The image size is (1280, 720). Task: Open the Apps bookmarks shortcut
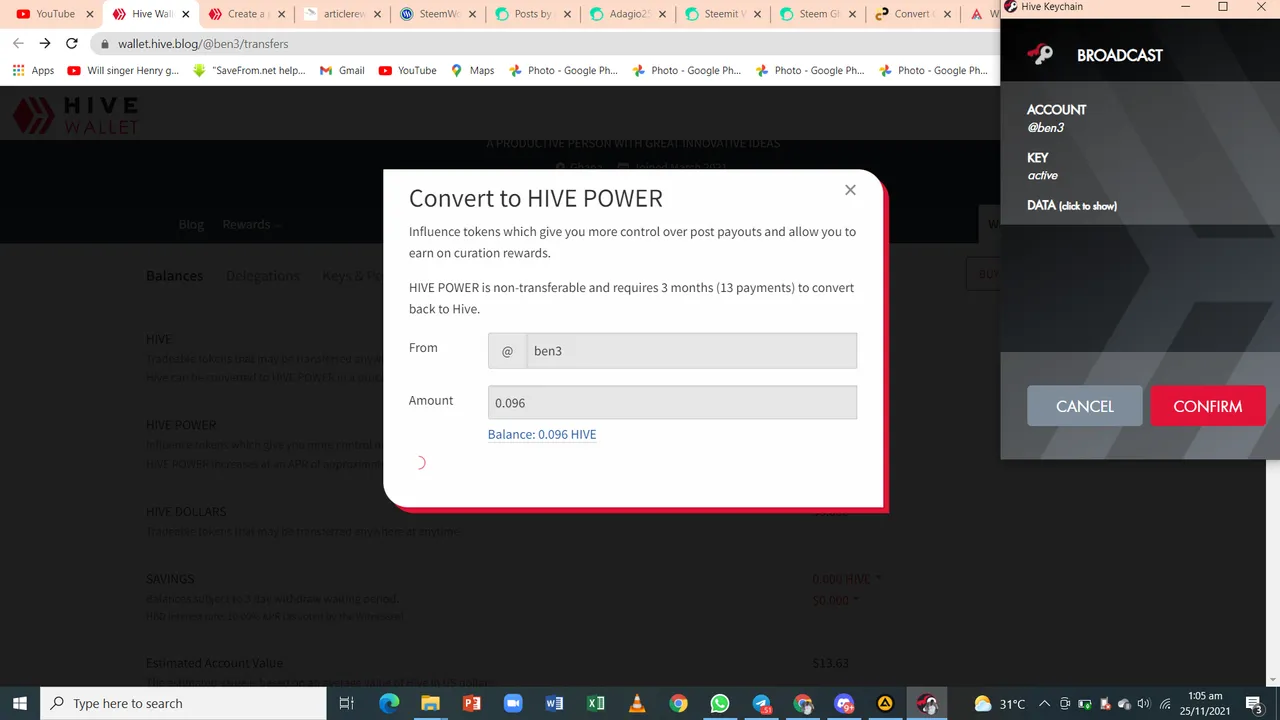pyautogui.click(x=33, y=70)
